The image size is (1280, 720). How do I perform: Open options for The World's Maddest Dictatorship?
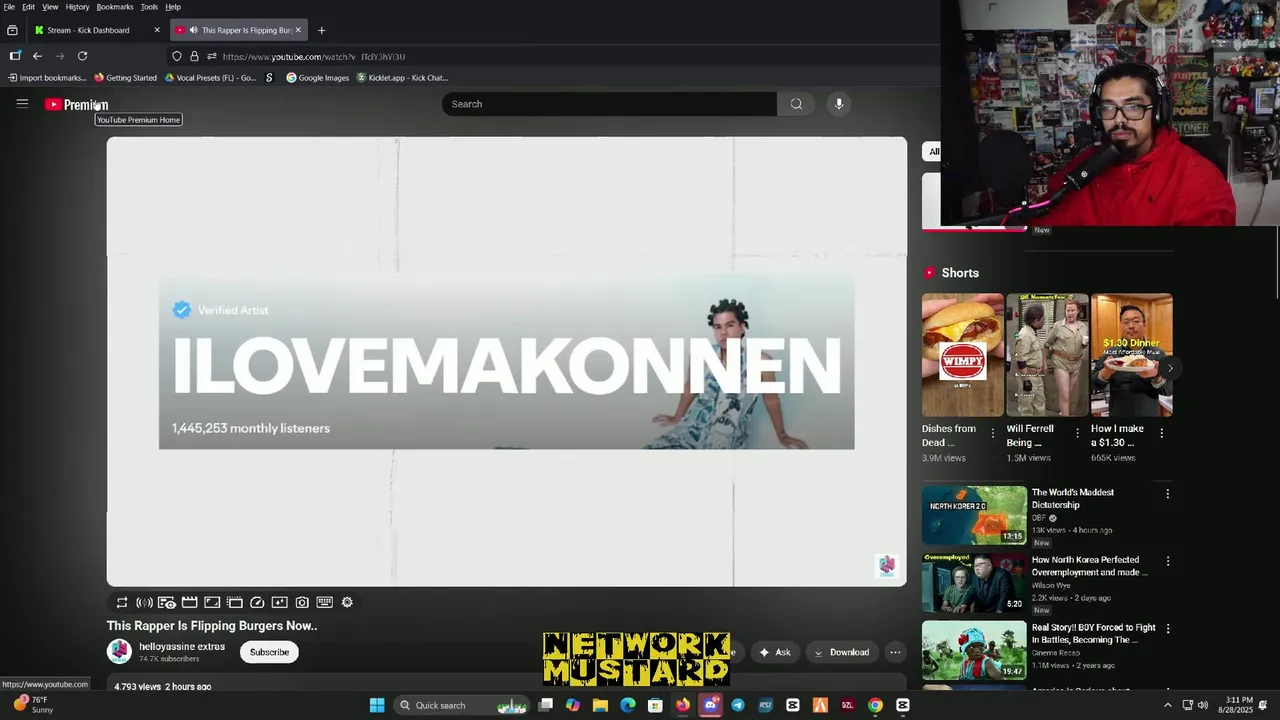click(1167, 494)
